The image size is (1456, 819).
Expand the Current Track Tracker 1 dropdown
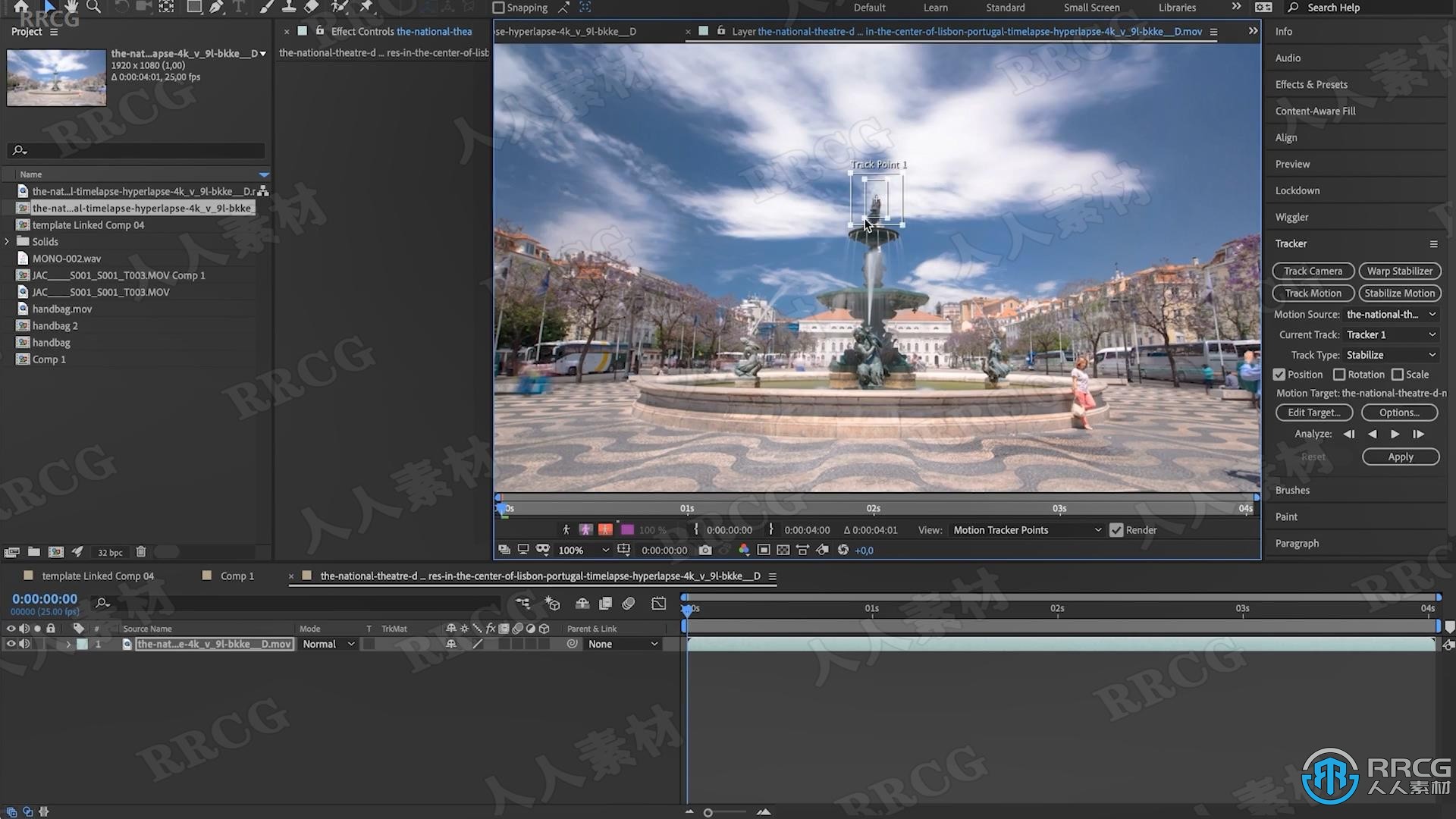pos(1390,334)
